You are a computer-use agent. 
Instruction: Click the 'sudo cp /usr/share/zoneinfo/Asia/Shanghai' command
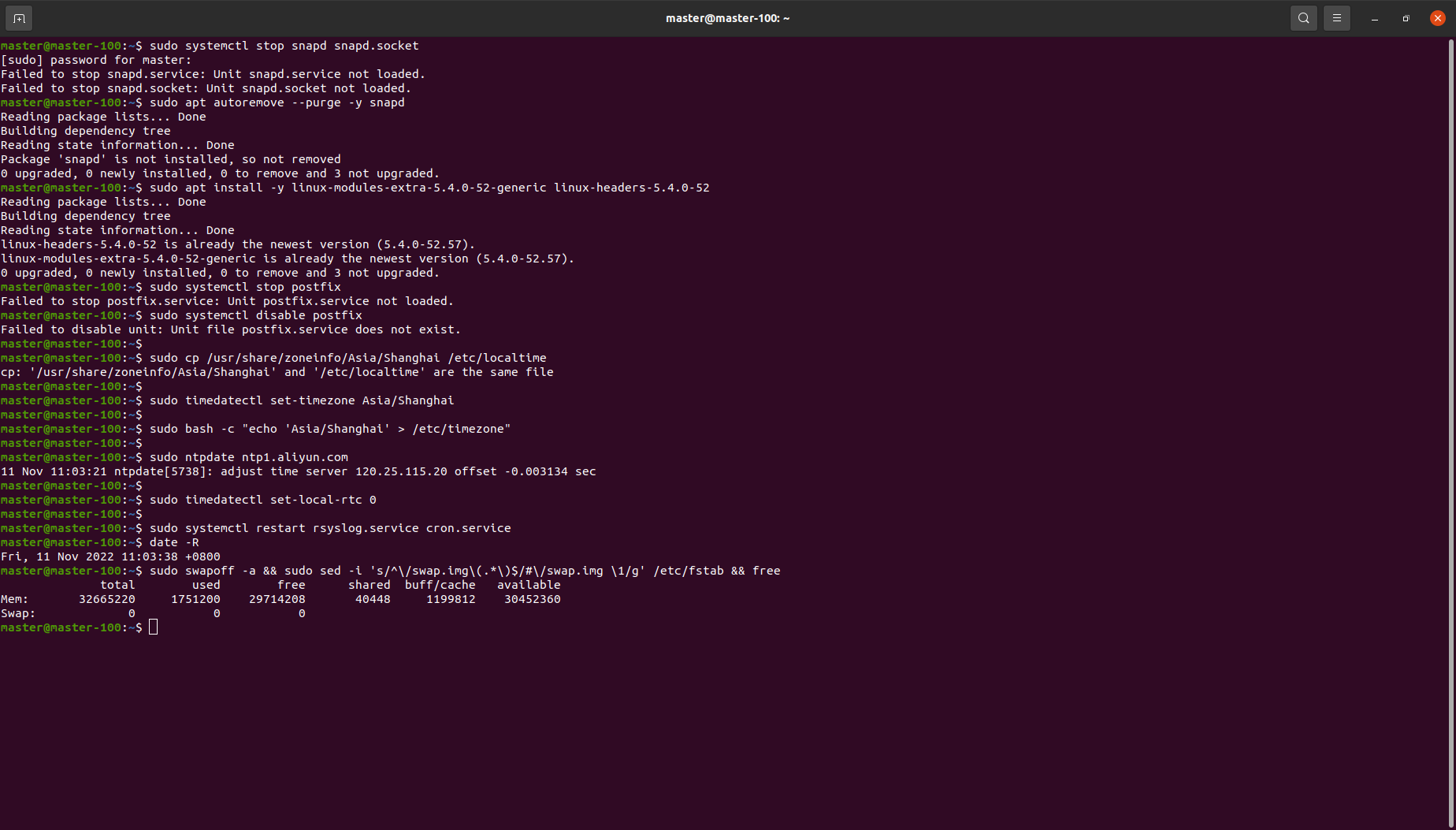pos(347,358)
